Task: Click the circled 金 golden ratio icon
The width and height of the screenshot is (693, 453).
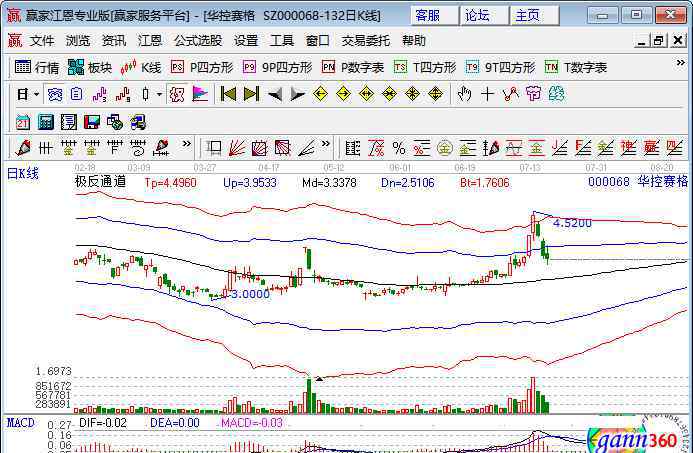Action: coord(445,148)
